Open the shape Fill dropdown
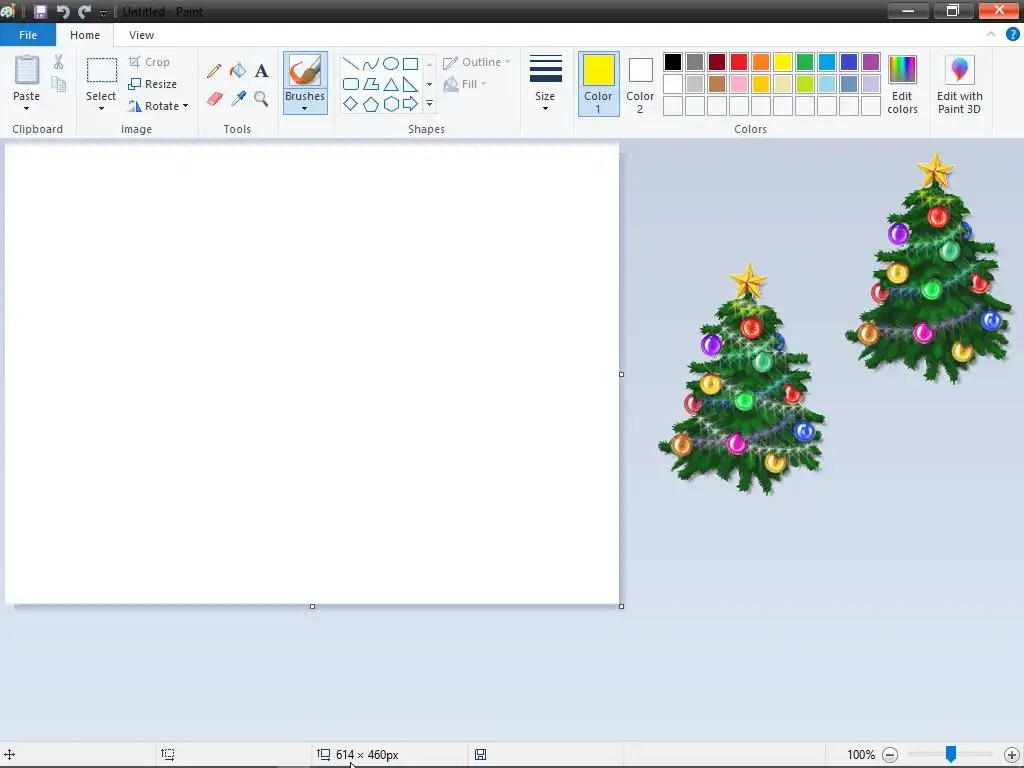 [465, 84]
